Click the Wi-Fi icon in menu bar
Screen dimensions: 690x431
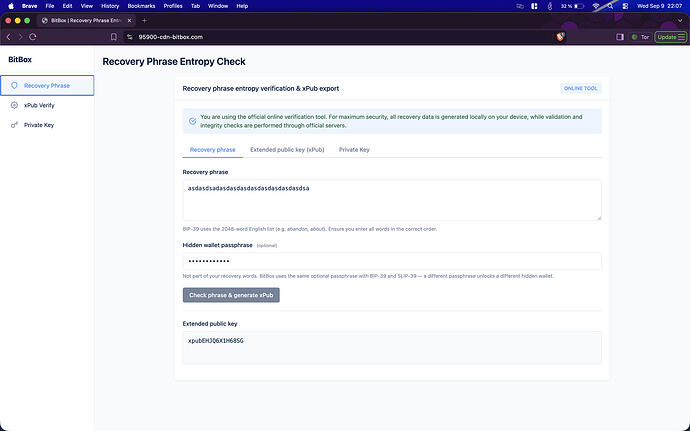click(596, 6)
